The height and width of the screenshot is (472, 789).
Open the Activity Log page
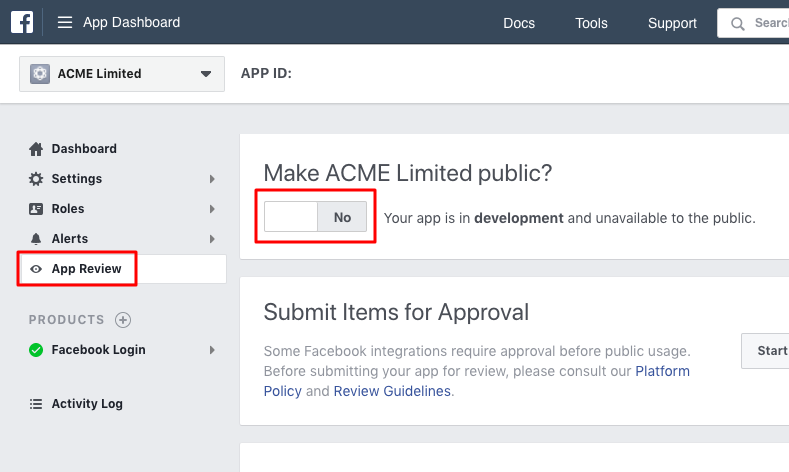point(87,404)
